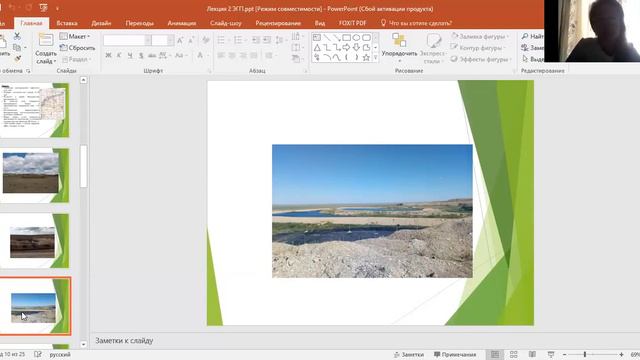Viewport: 640px width, 360px height.
Task: Open Упорядочить arrange tool
Action: (399, 48)
